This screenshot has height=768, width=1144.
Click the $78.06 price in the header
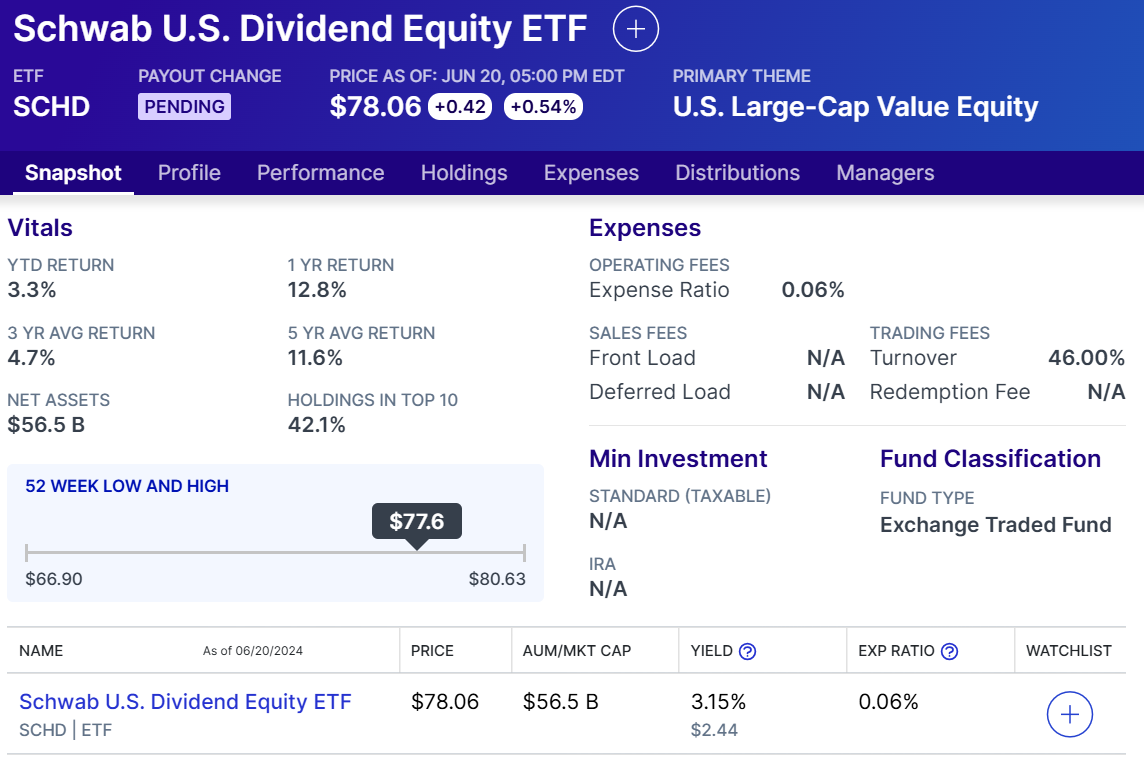[x=375, y=106]
